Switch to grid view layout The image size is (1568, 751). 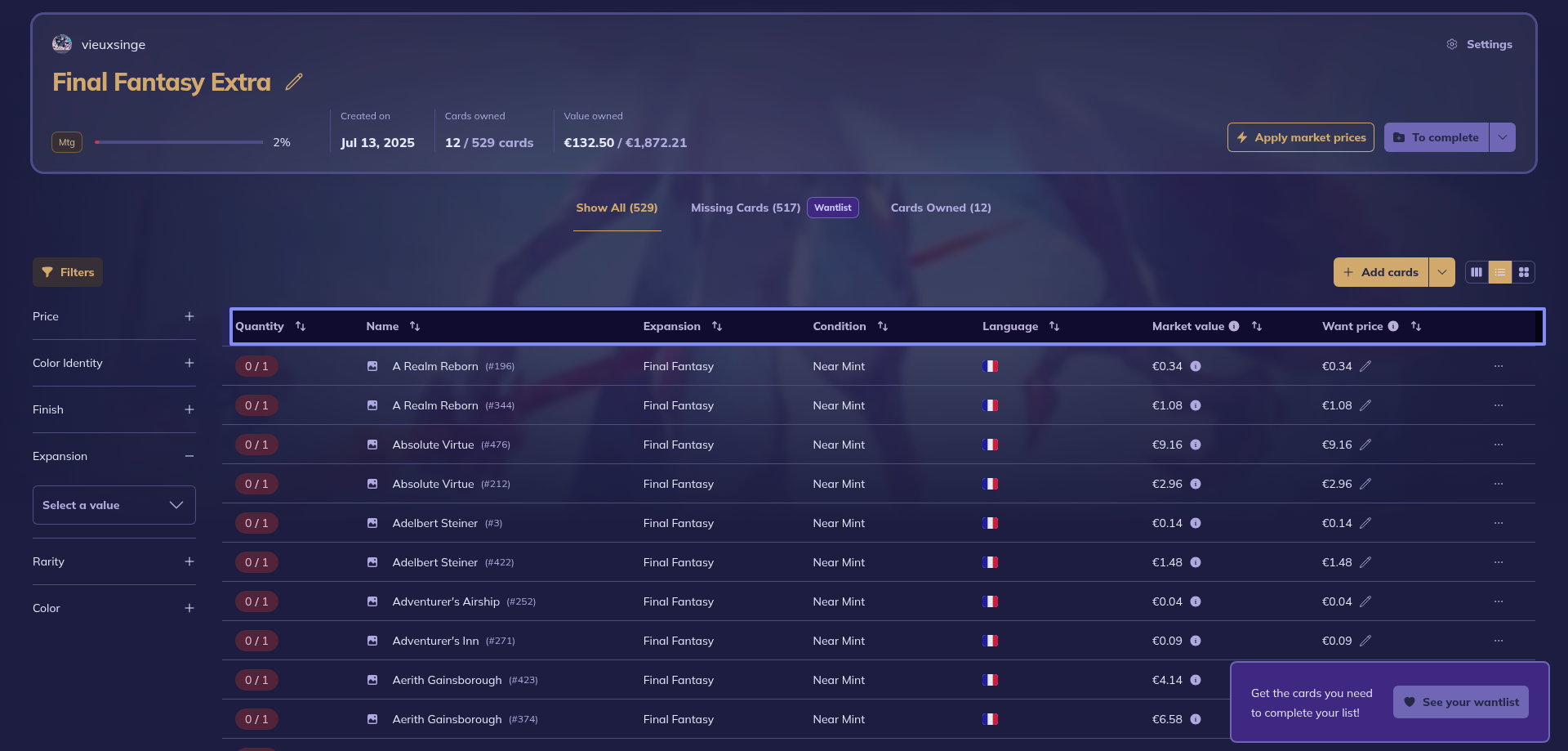point(1524,272)
